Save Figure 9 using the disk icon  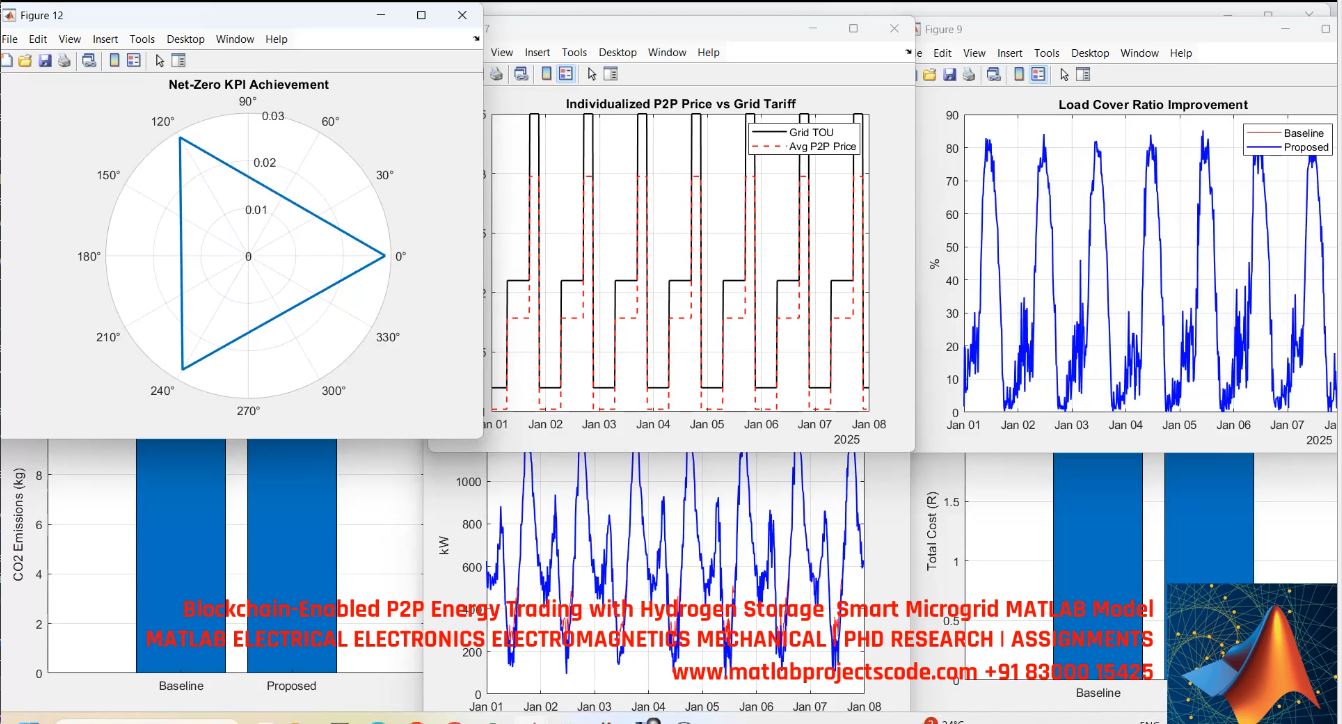(949, 74)
